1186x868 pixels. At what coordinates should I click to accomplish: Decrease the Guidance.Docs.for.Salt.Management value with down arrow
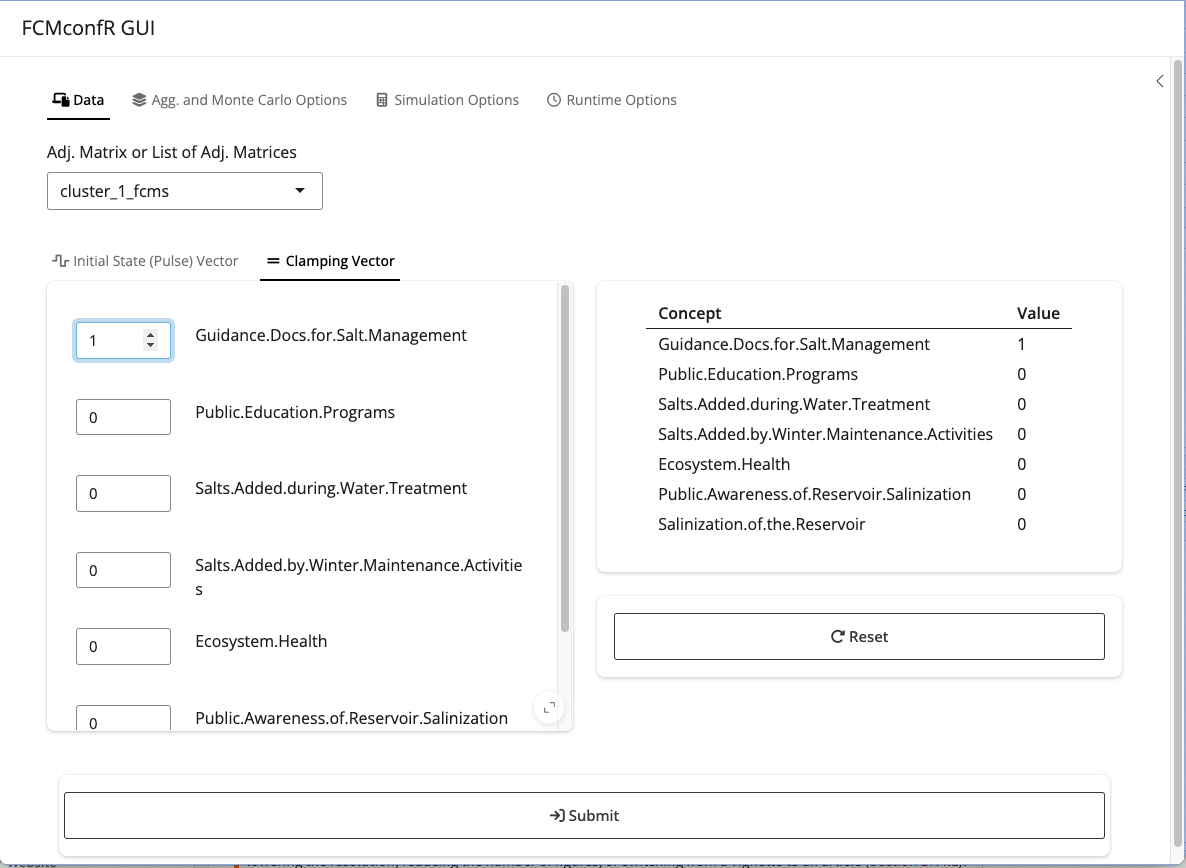pyautogui.click(x=151, y=346)
